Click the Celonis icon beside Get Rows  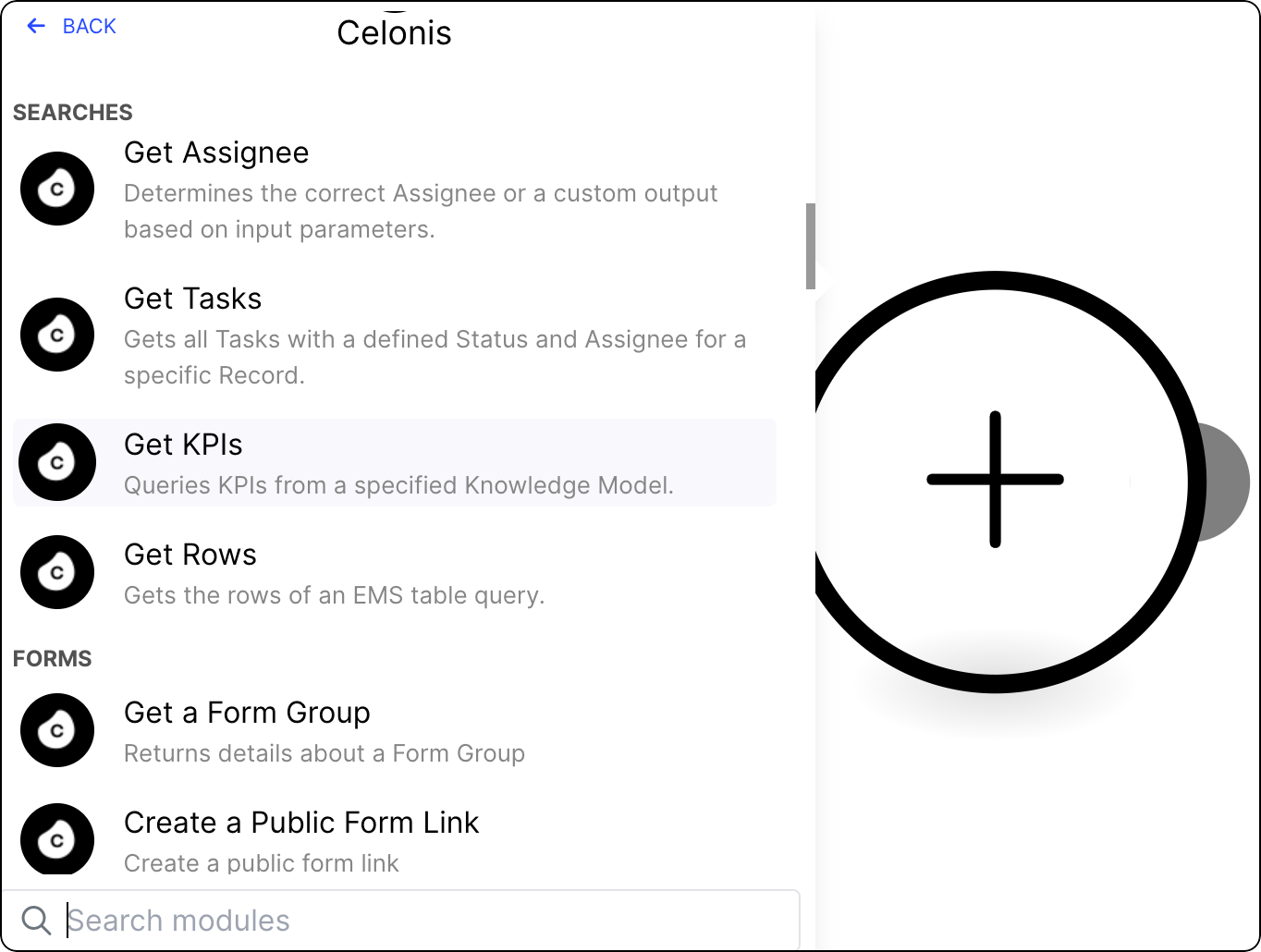click(x=57, y=572)
